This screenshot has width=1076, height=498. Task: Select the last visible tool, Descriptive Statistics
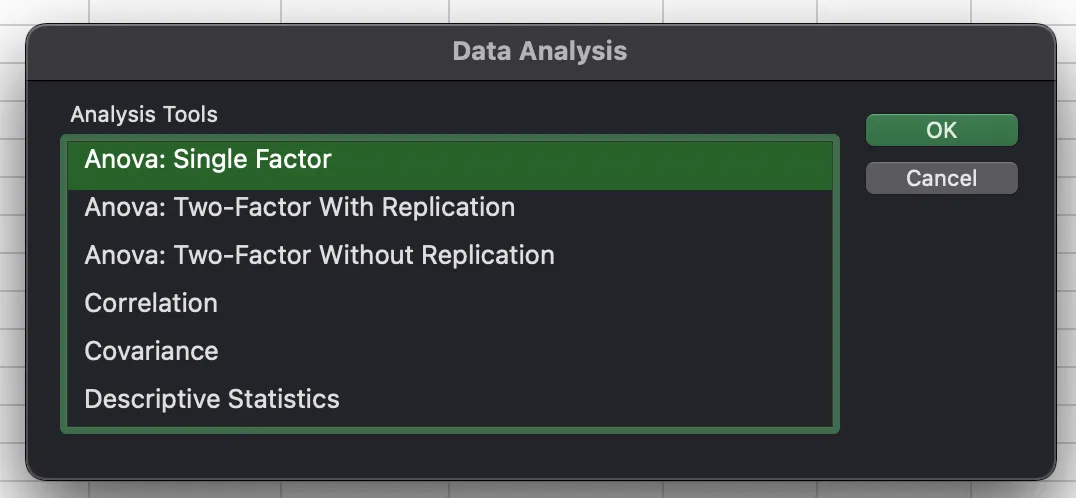212,399
